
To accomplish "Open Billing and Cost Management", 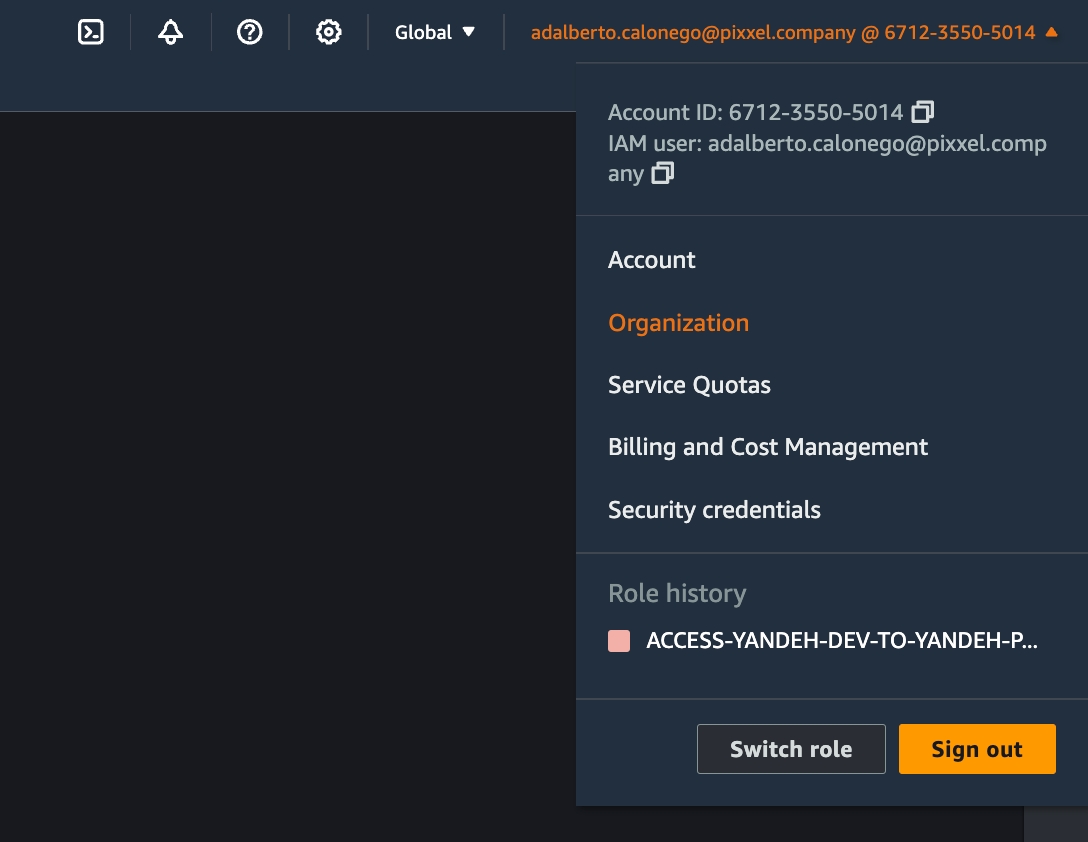I will click(768, 447).
